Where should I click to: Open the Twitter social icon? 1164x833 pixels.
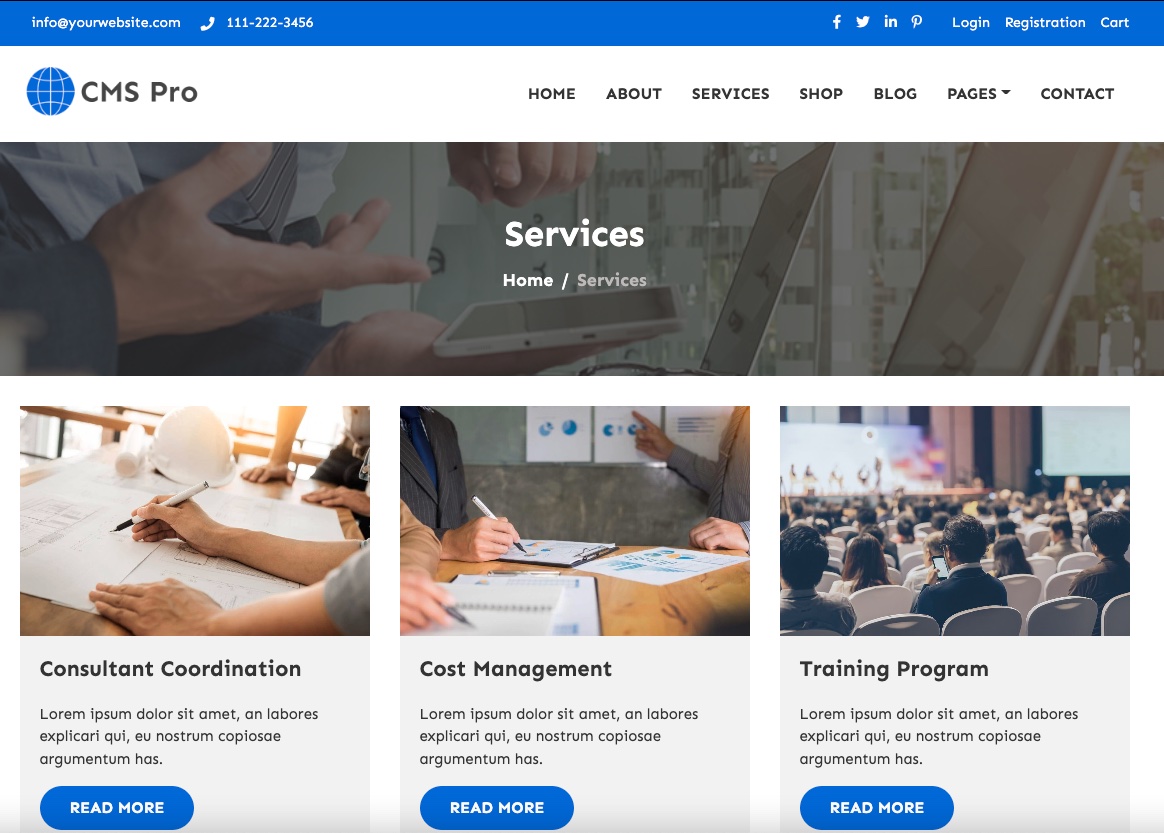(863, 22)
